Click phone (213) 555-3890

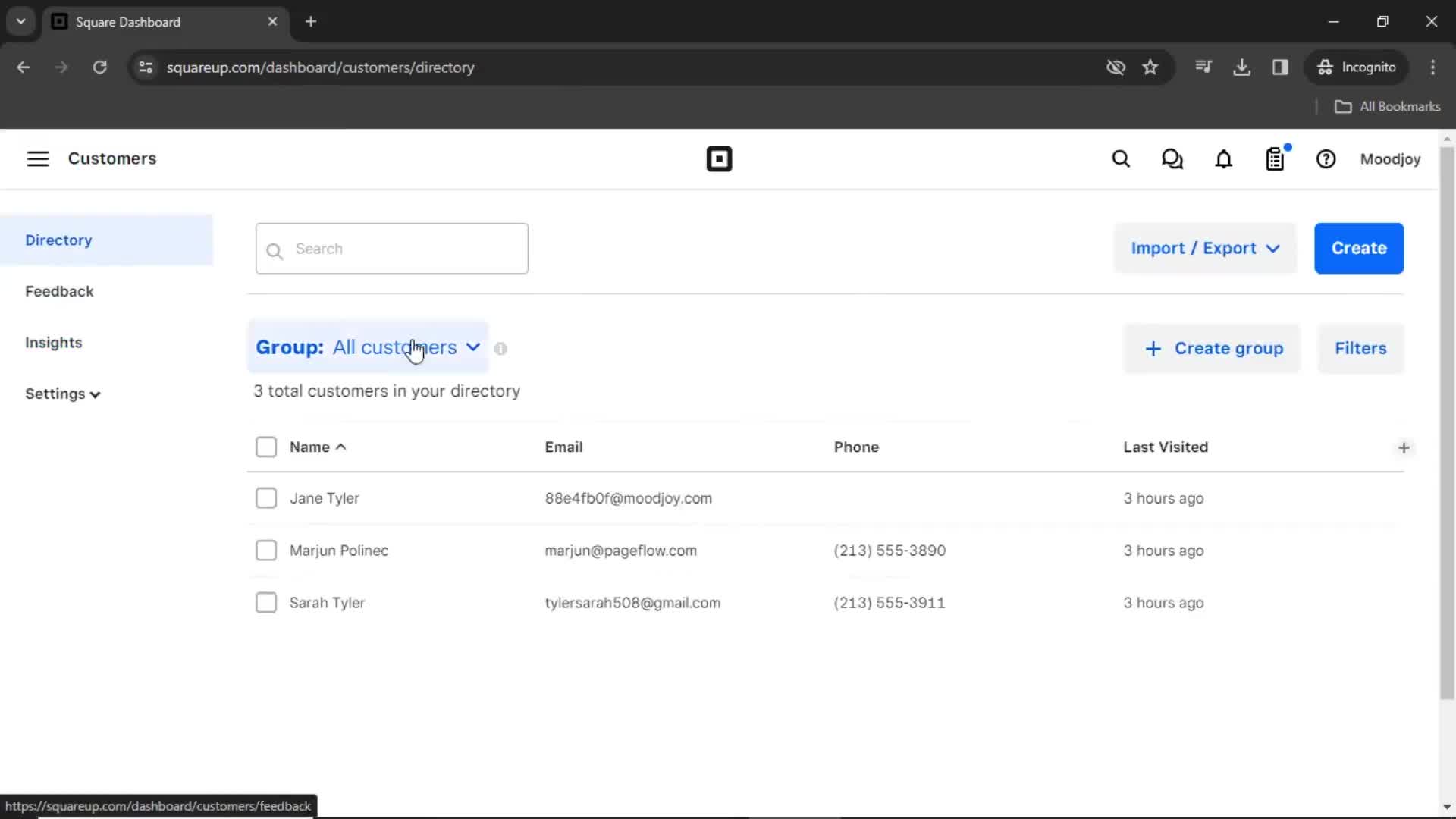[890, 551]
